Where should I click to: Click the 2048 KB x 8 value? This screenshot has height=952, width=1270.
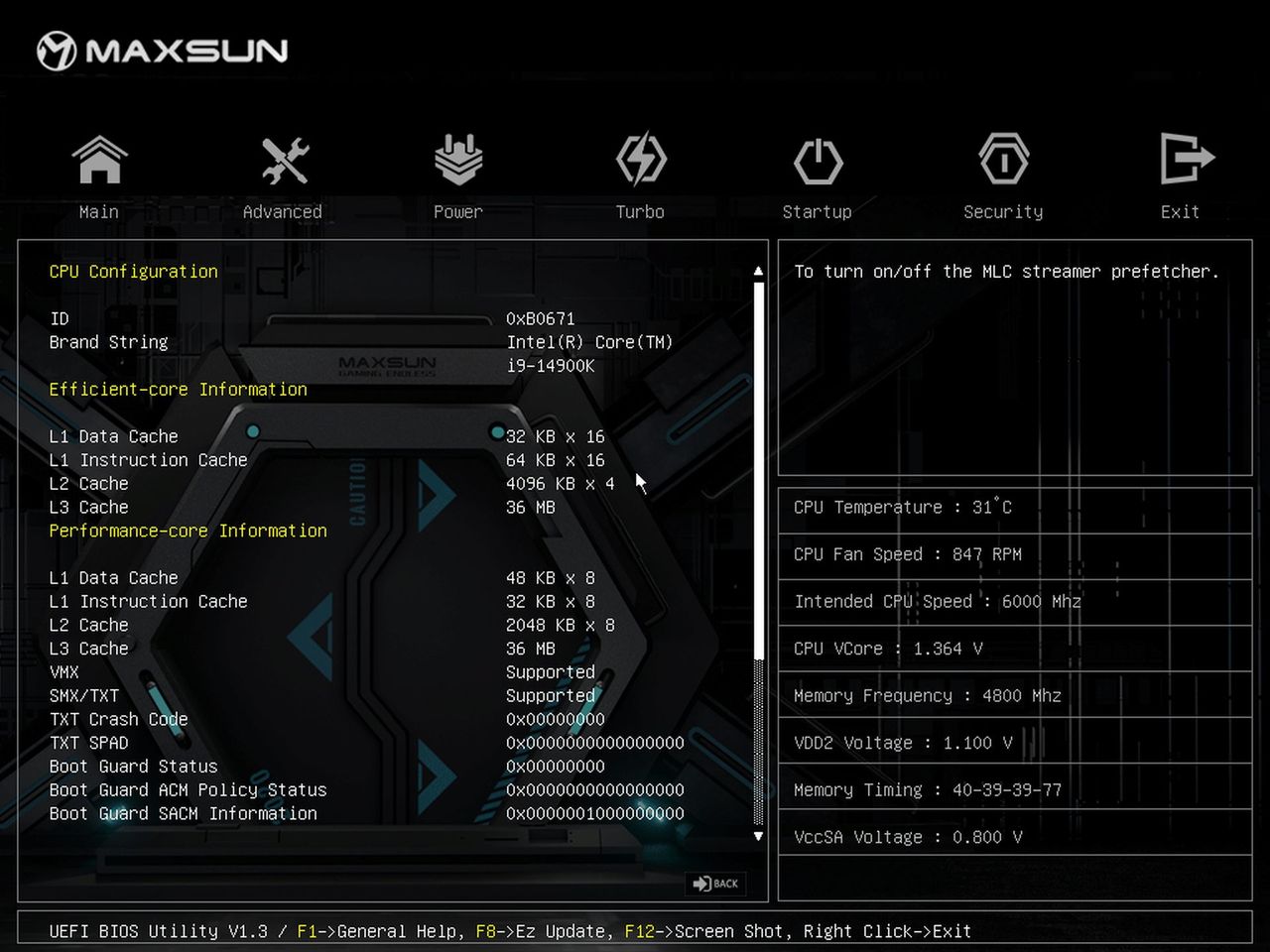click(x=561, y=625)
